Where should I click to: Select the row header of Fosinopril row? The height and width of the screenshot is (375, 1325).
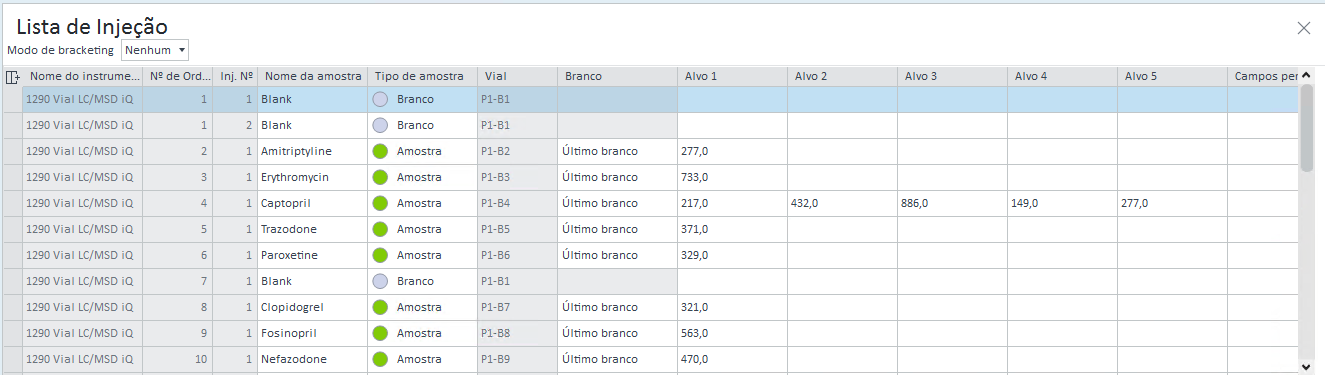tap(12, 333)
